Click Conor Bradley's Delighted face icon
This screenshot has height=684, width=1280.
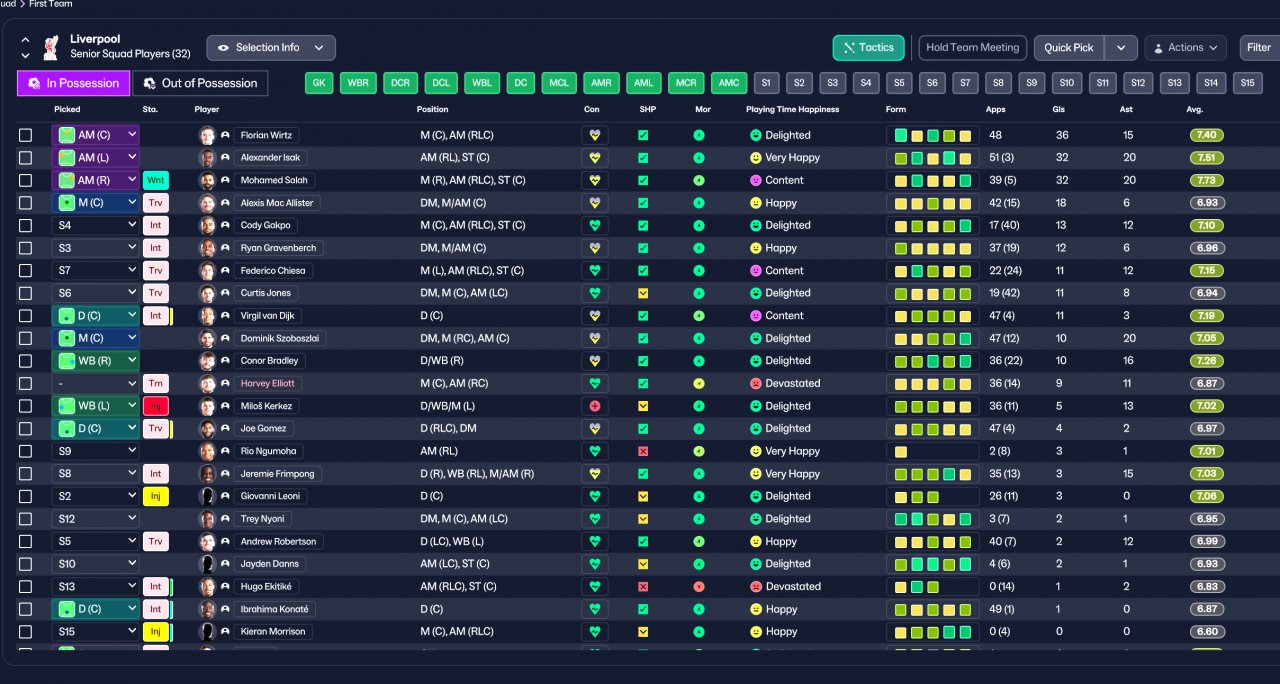(x=756, y=361)
